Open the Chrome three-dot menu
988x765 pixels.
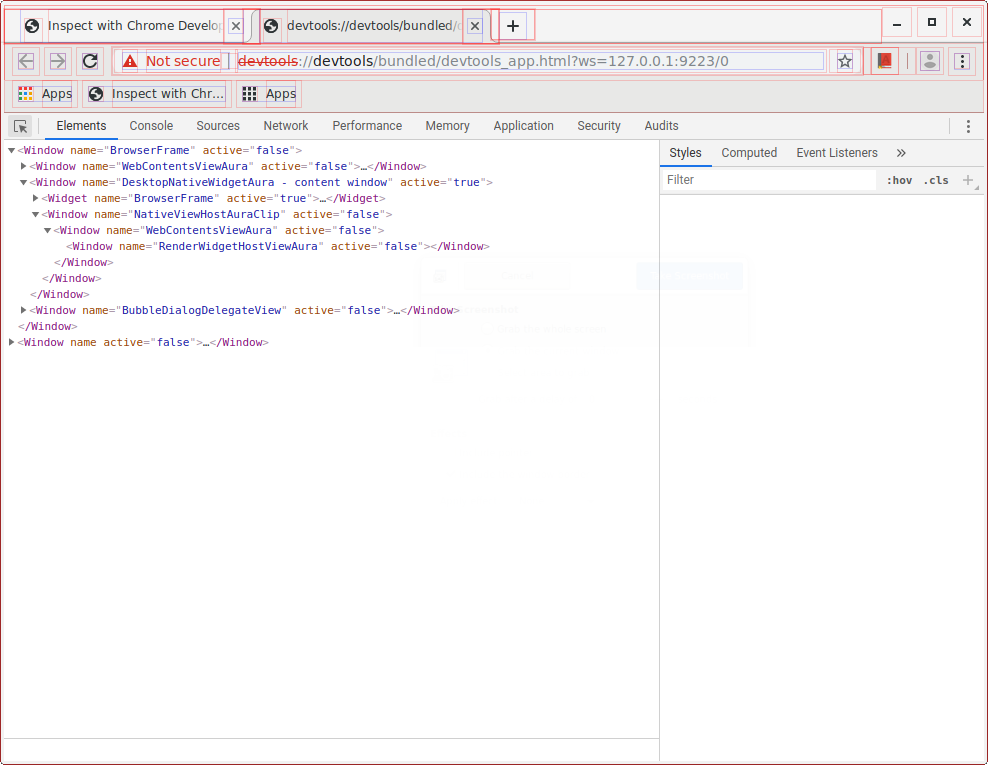tap(962, 61)
